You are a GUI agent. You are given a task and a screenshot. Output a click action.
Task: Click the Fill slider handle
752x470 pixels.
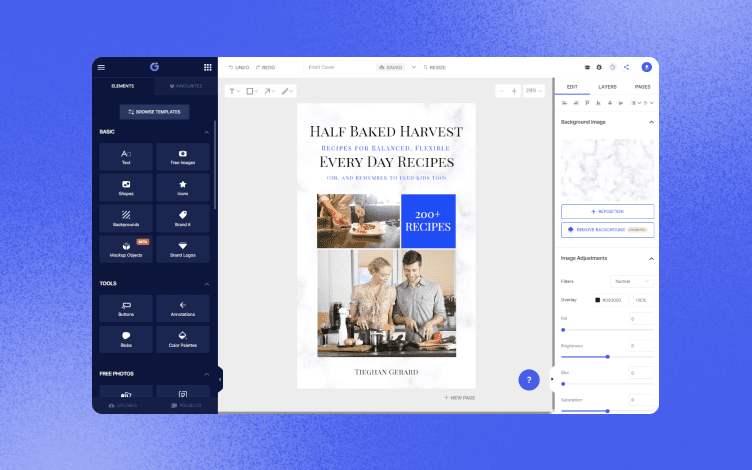[x=563, y=330]
